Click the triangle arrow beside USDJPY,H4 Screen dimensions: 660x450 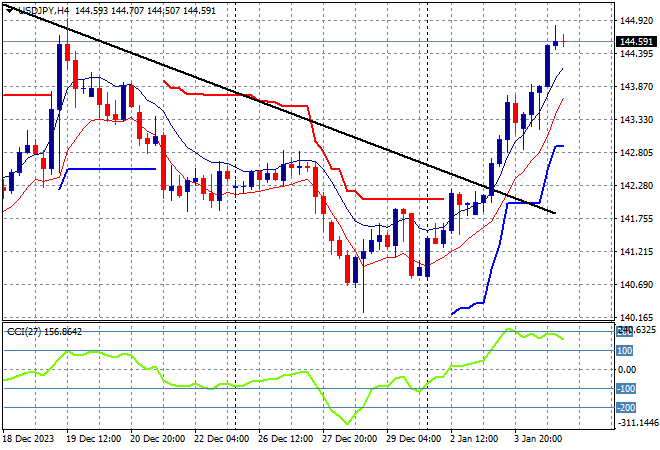[9, 10]
